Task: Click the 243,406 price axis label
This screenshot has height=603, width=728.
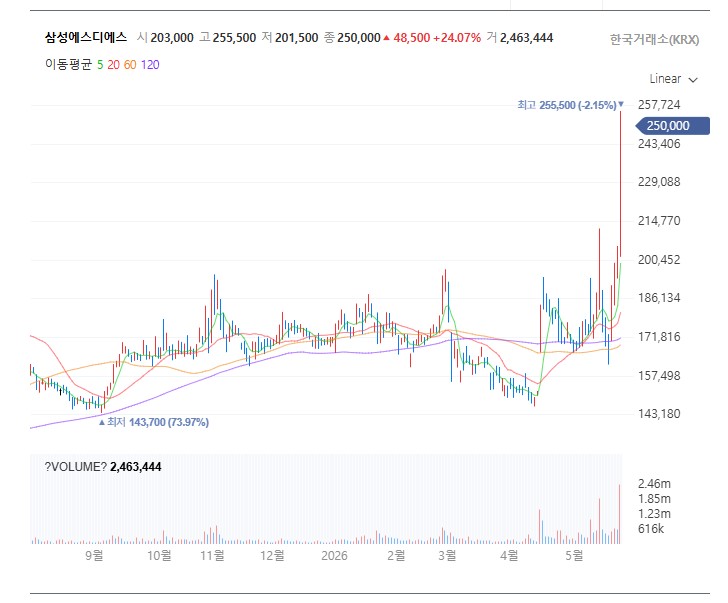Action: [659, 144]
